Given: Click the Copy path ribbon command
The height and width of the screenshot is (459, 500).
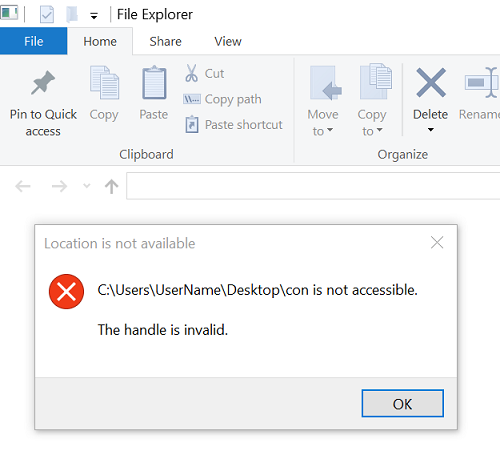Looking at the screenshot, I should 222,99.
